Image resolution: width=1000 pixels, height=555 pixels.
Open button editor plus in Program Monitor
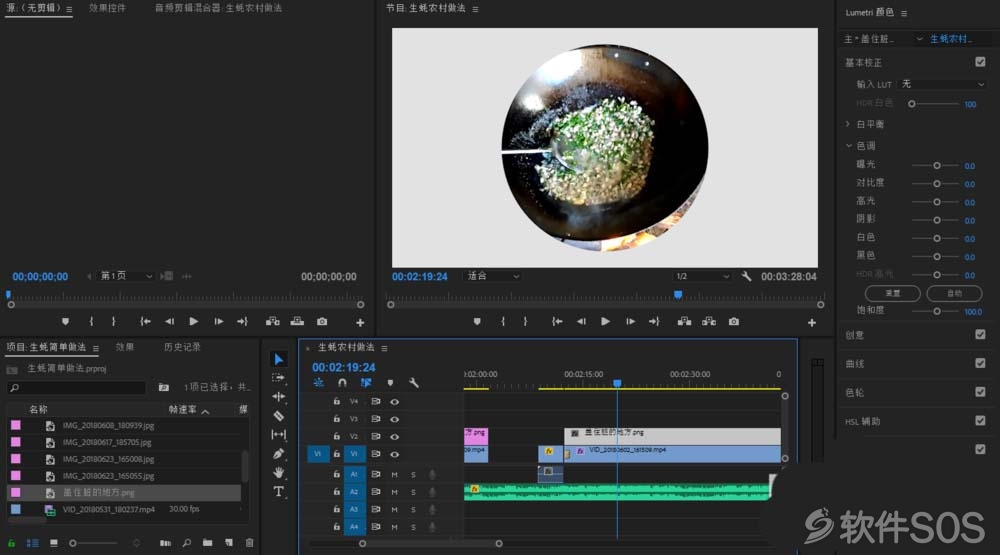coord(812,323)
